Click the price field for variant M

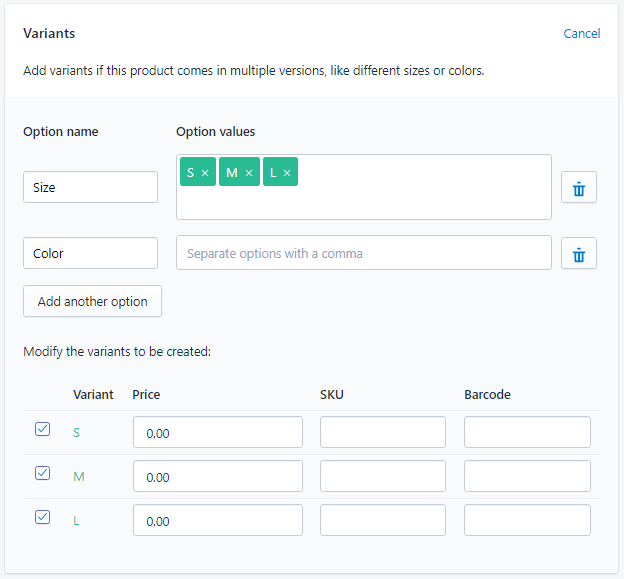pyautogui.click(x=217, y=477)
